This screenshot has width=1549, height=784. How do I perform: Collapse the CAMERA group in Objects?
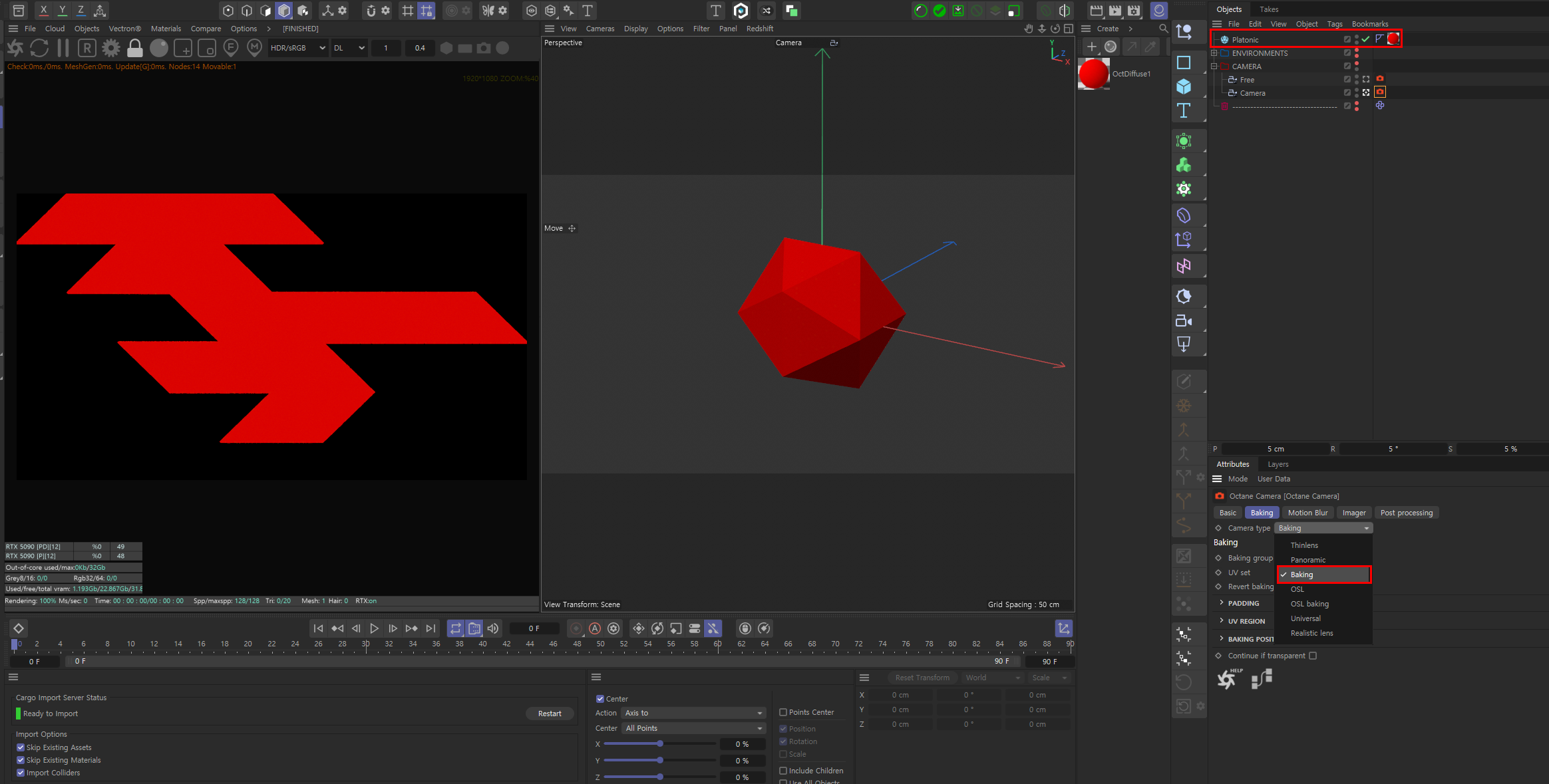[x=1214, y=66]
